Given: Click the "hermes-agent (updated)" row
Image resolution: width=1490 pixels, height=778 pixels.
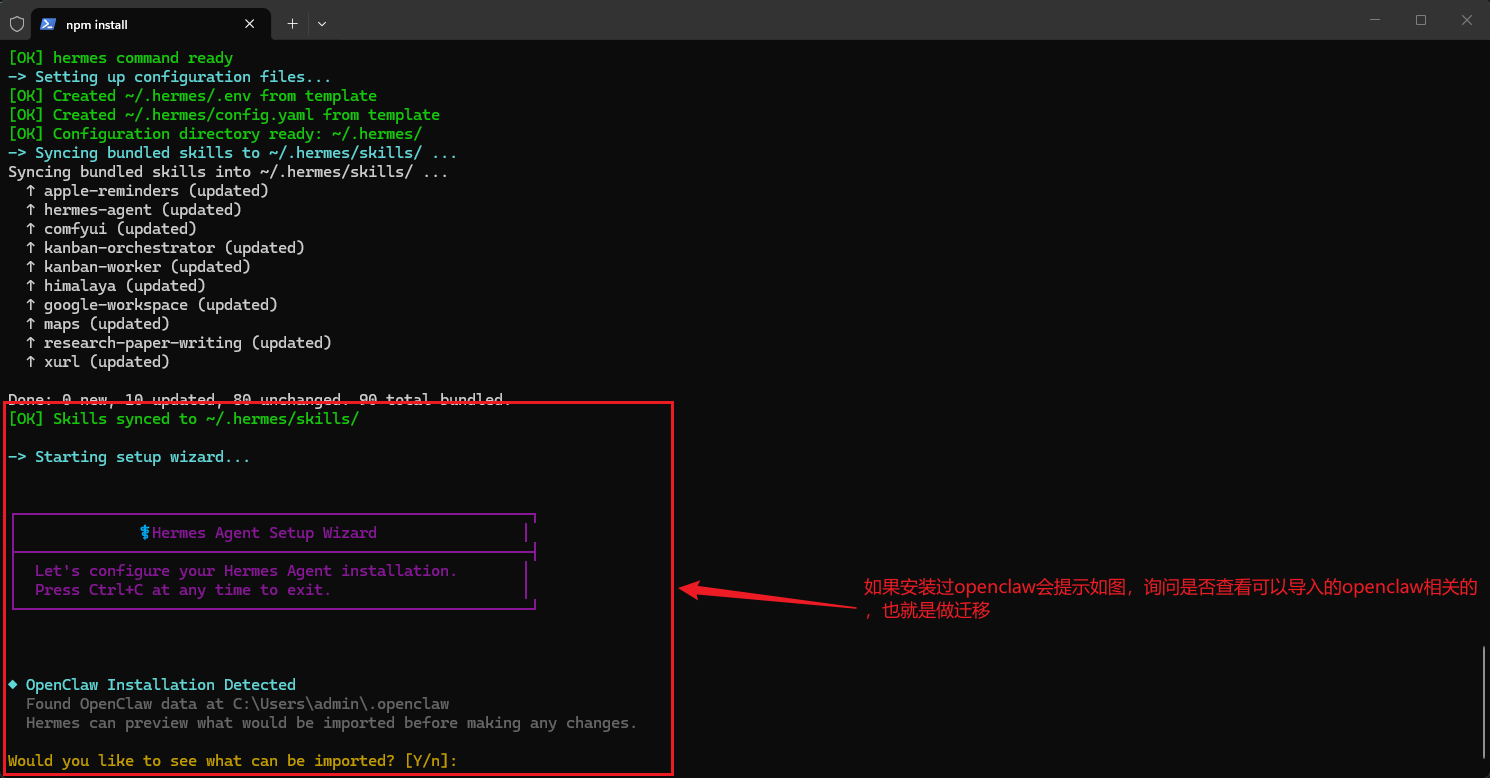Looking at the screenshot, I should click(134, 210).
